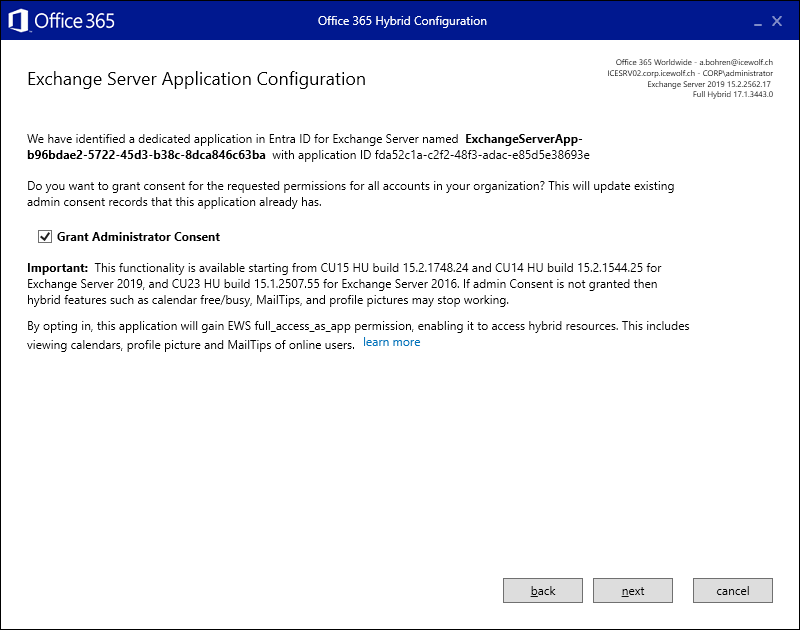Screen dimensions: 800x630
Task: Click the Exchange Server Application Configuration heading
Action: point(196,79)
